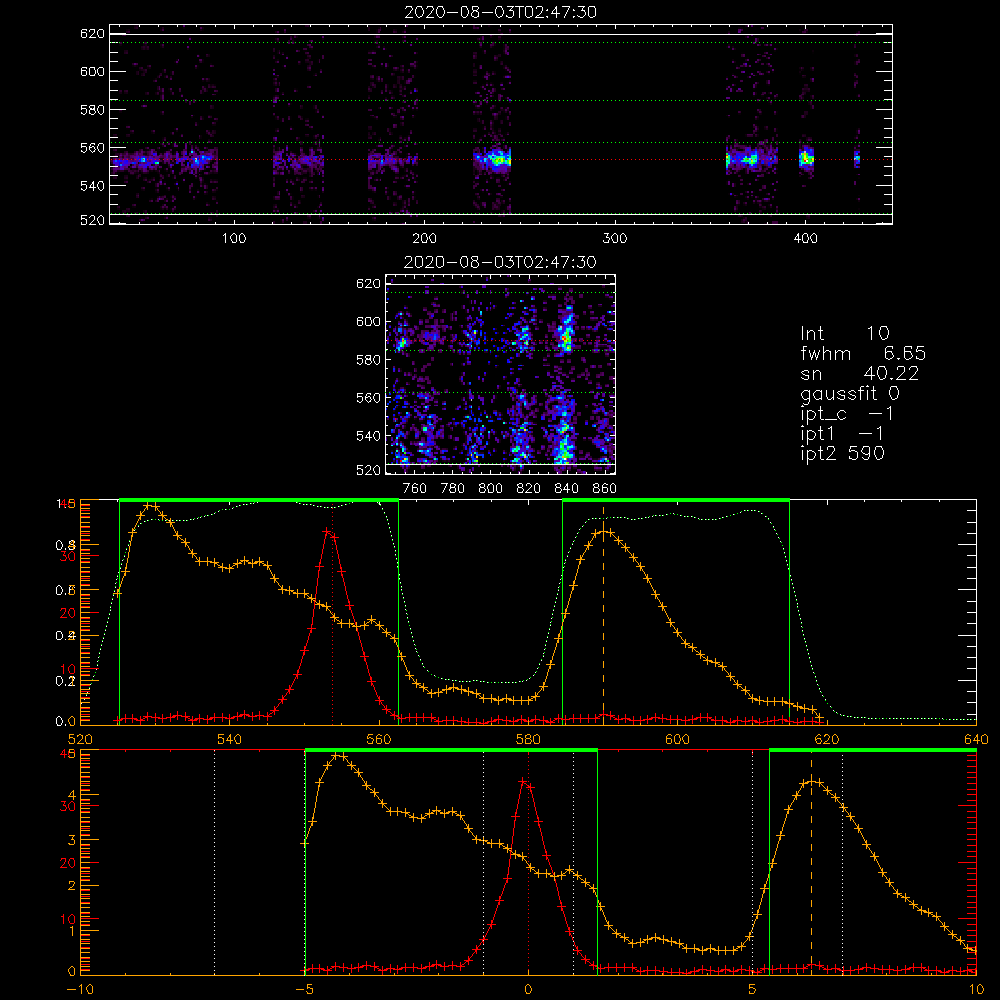Click the 'ipt_c -1' parameter text
This screenshot has height=1000, width=1000.
pos(847,414)
